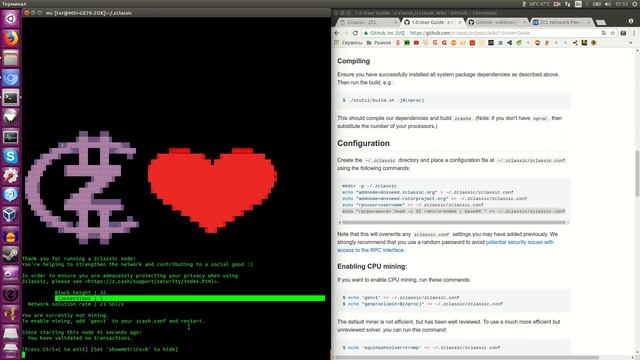
Task: Click the Press Ctrl+C to exit line
Action: 100,349
